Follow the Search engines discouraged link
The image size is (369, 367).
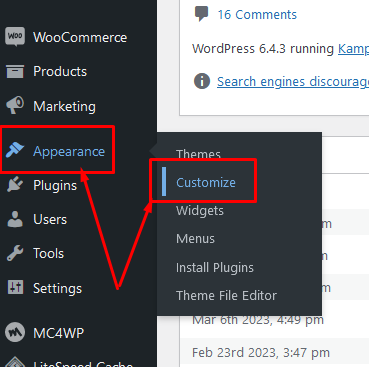(293, 82)
